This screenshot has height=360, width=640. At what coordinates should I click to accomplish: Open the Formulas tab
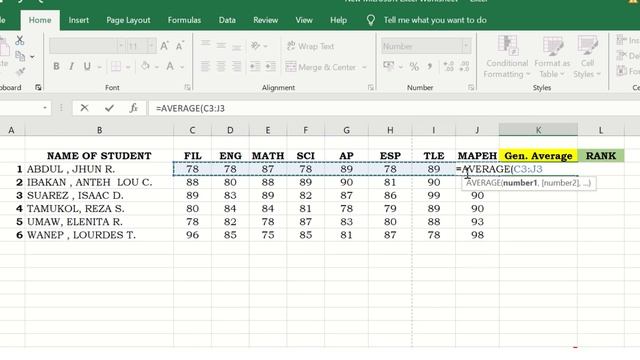184,20
